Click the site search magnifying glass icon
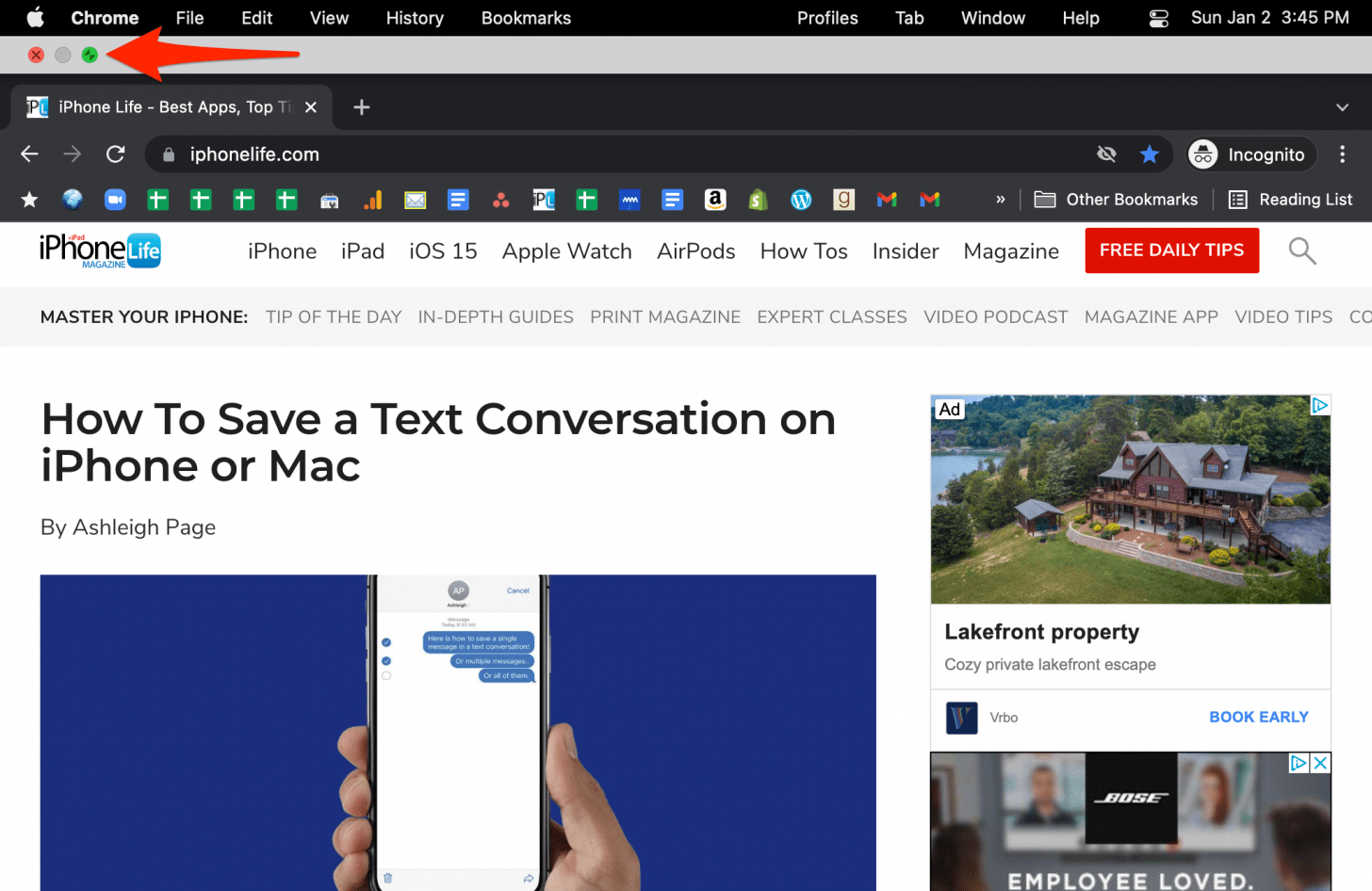 [1301, 251]
